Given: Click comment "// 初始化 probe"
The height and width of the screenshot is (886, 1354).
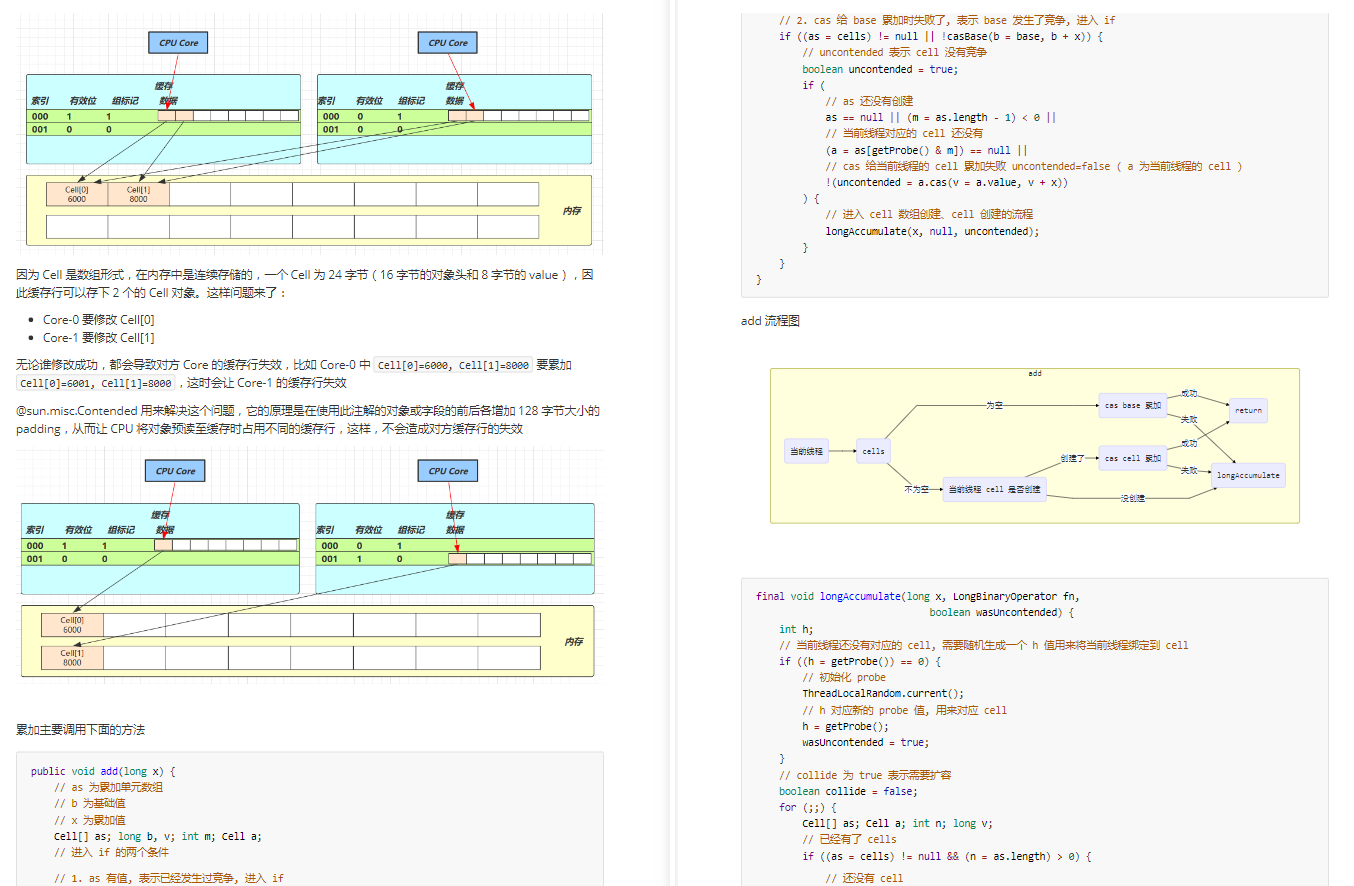Looking at the screenshot, I should [844, 677].
